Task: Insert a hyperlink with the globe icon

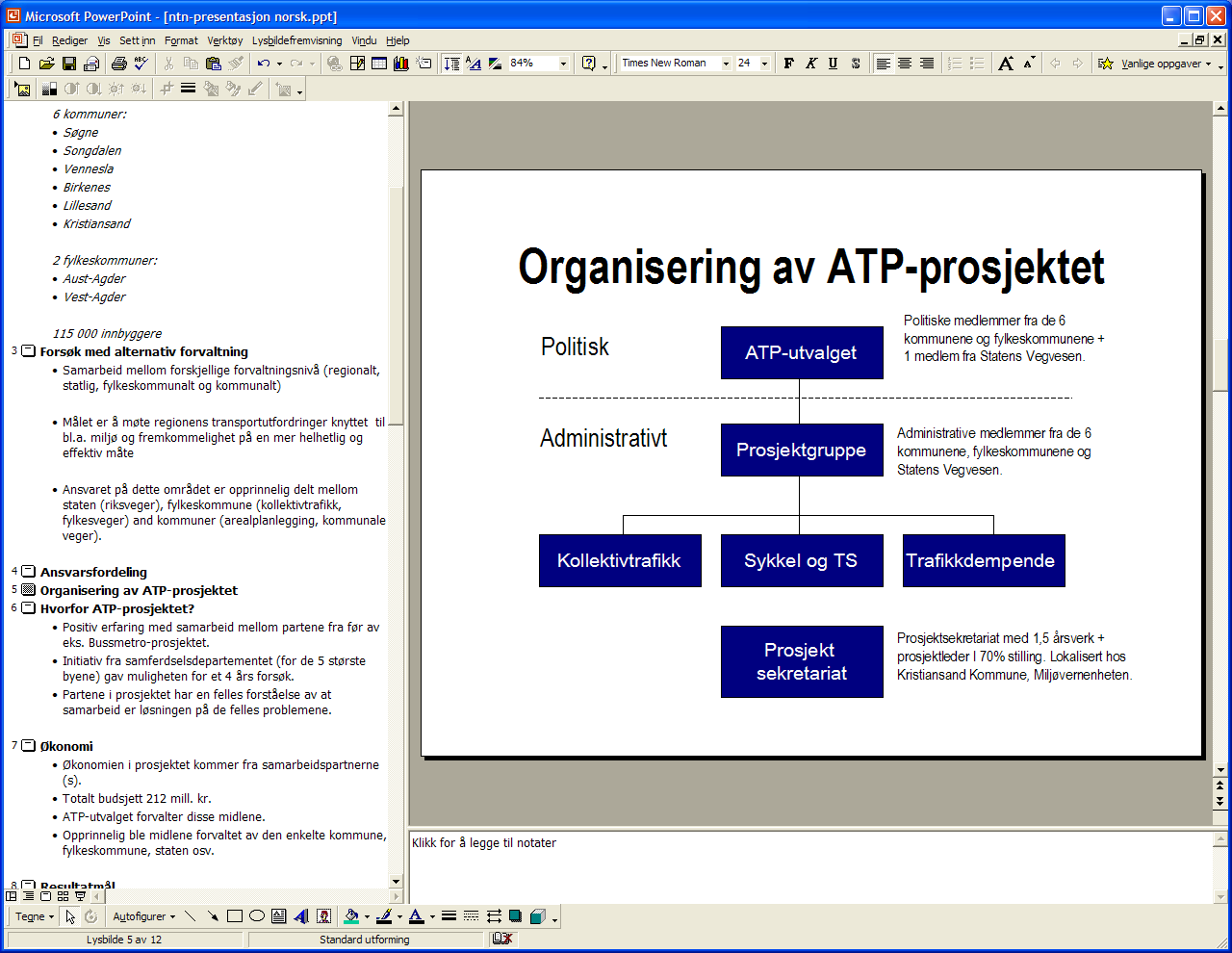Action: point(334,64)
